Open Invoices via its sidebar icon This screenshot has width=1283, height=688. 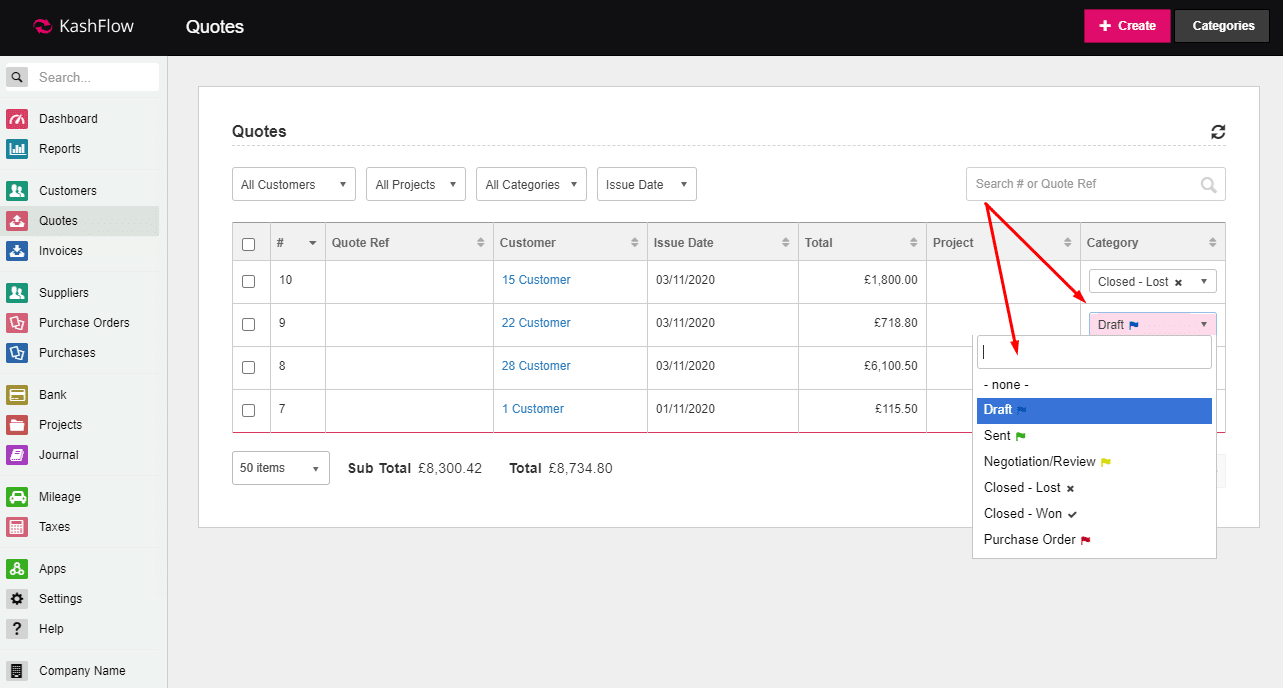click(x=17, y=251)
